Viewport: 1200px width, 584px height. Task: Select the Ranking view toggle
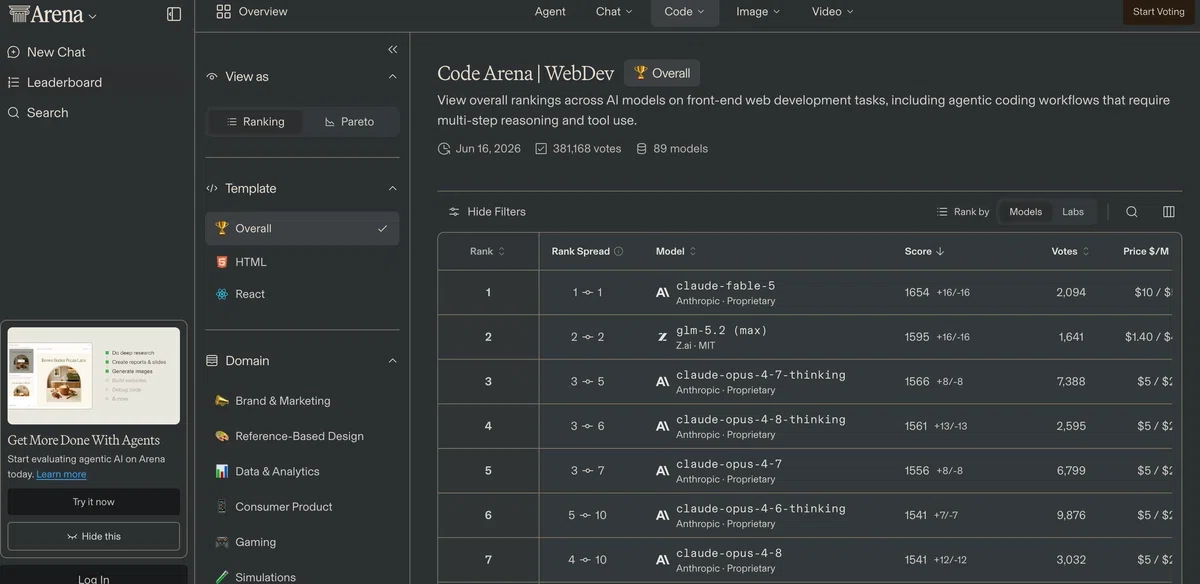click(255, 122)
